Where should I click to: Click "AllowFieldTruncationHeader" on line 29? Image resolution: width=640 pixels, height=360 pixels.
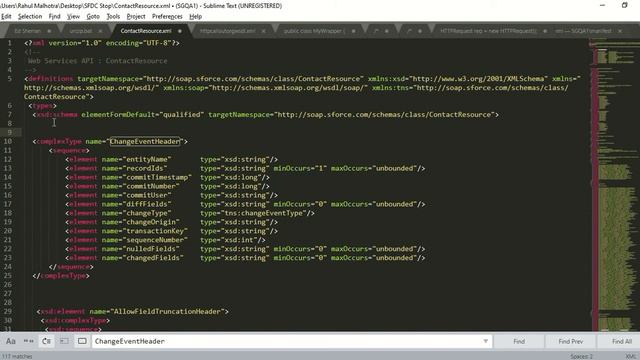(x=167, y=311)
